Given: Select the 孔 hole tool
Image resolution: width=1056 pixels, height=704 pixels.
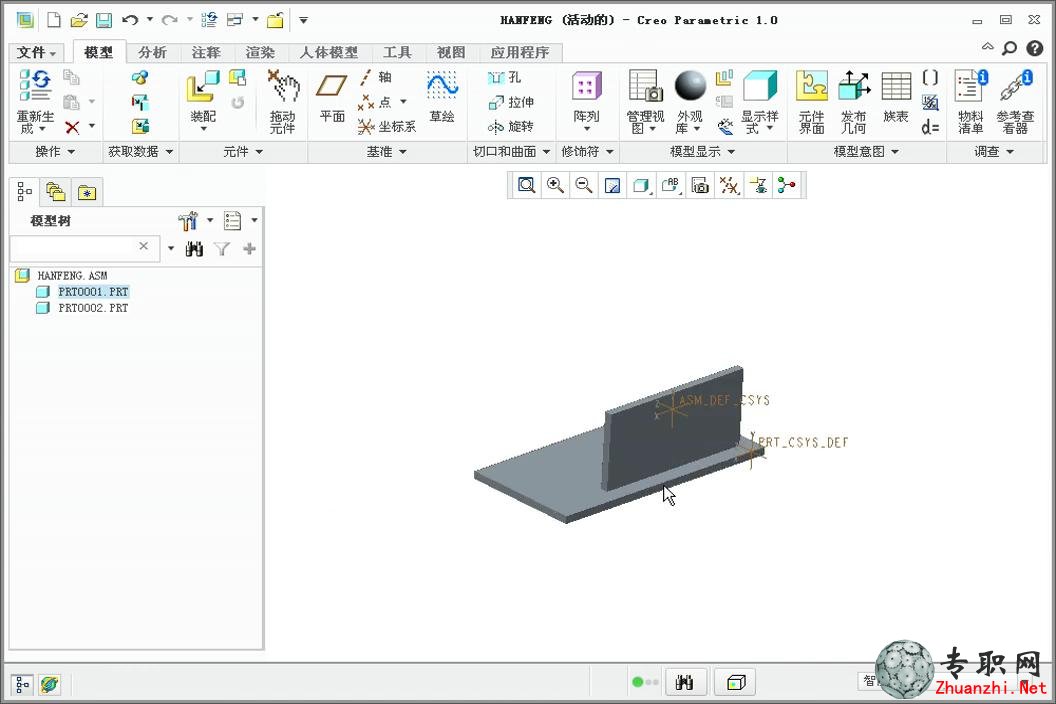Looking at the screenshot, I should tap(504, 77).
